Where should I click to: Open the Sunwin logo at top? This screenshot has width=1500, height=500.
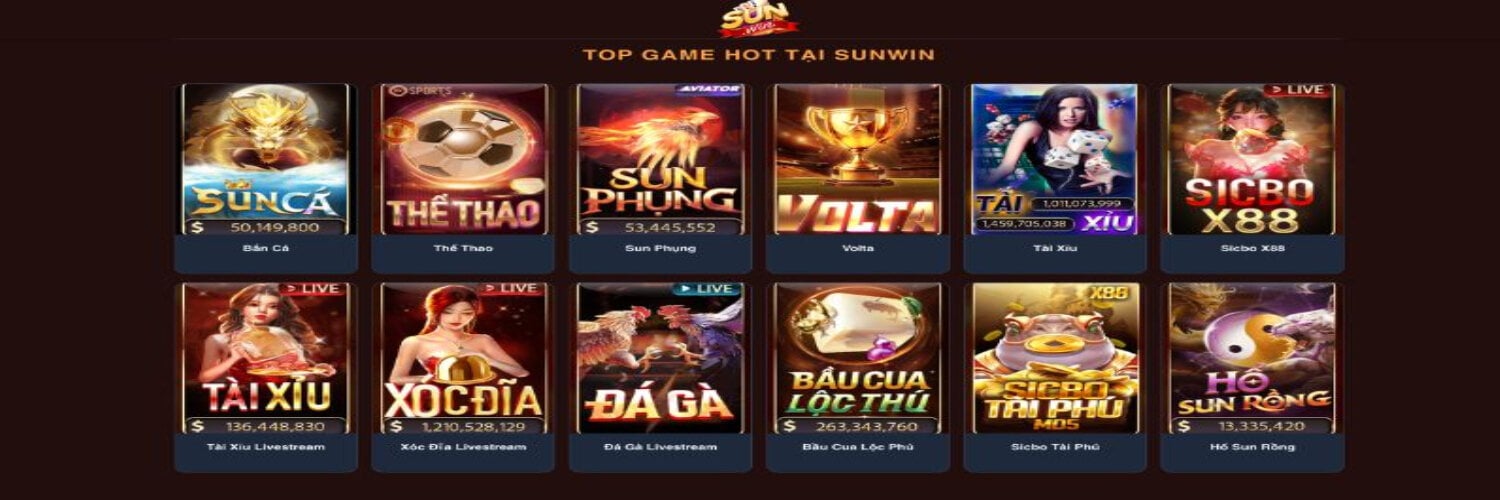(x=753, y=18)
